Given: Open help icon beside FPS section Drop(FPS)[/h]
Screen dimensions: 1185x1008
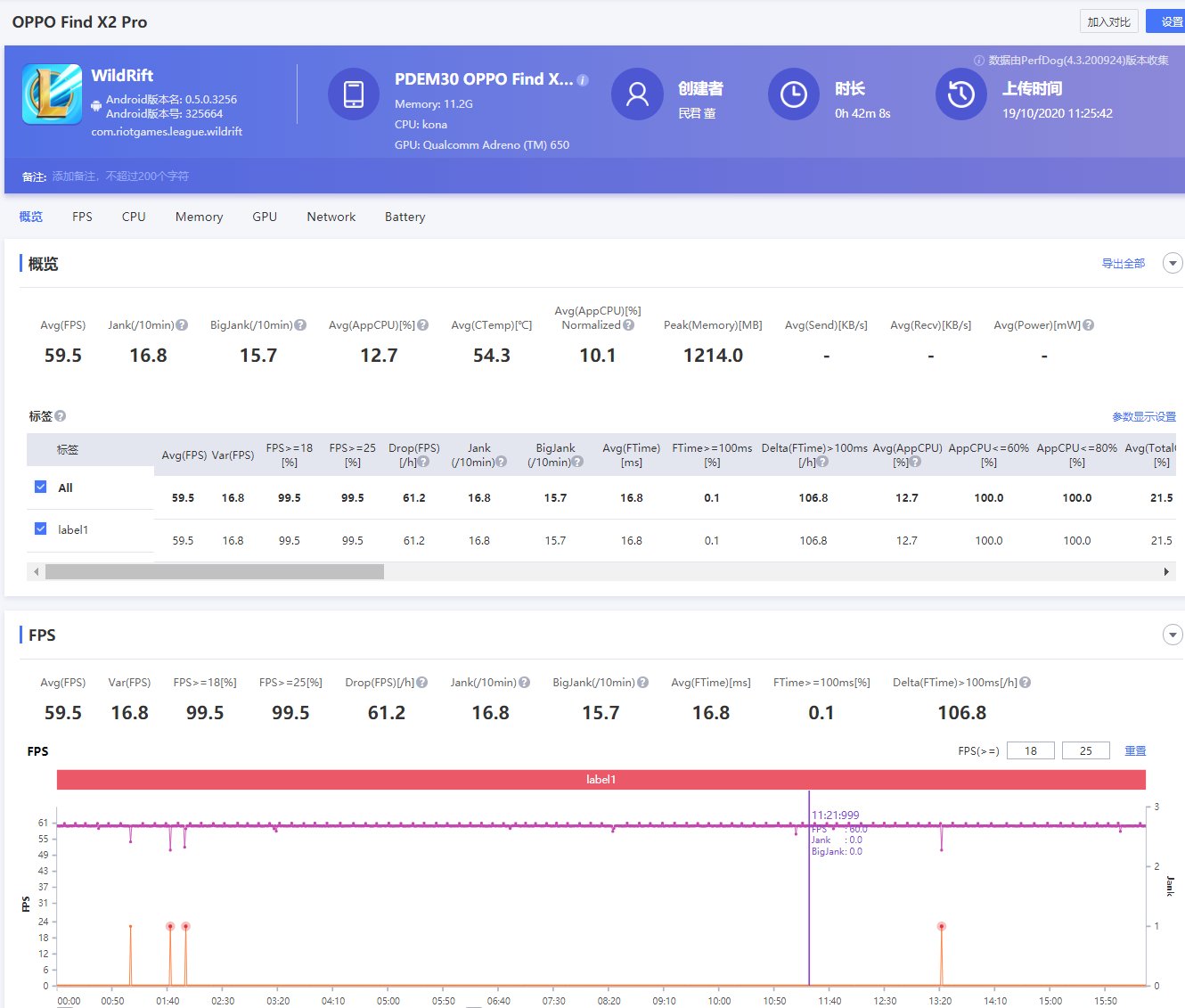Looking at the screenshot, I should click(x=422, y=683).
